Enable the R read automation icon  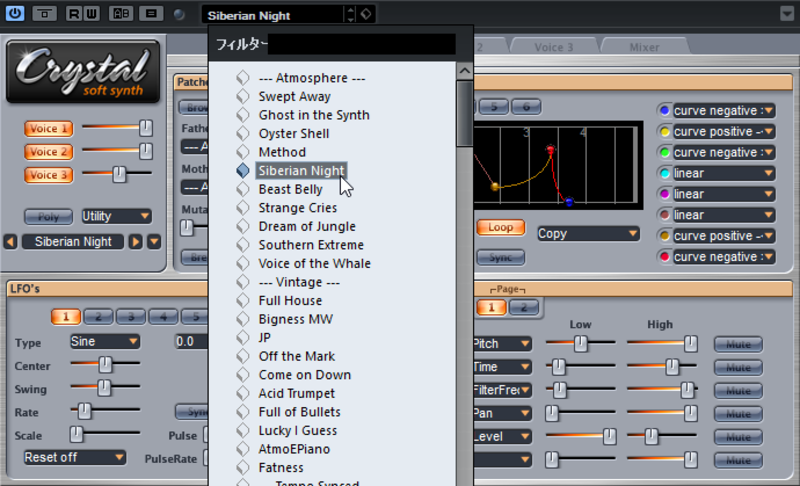tap(74, 13)
